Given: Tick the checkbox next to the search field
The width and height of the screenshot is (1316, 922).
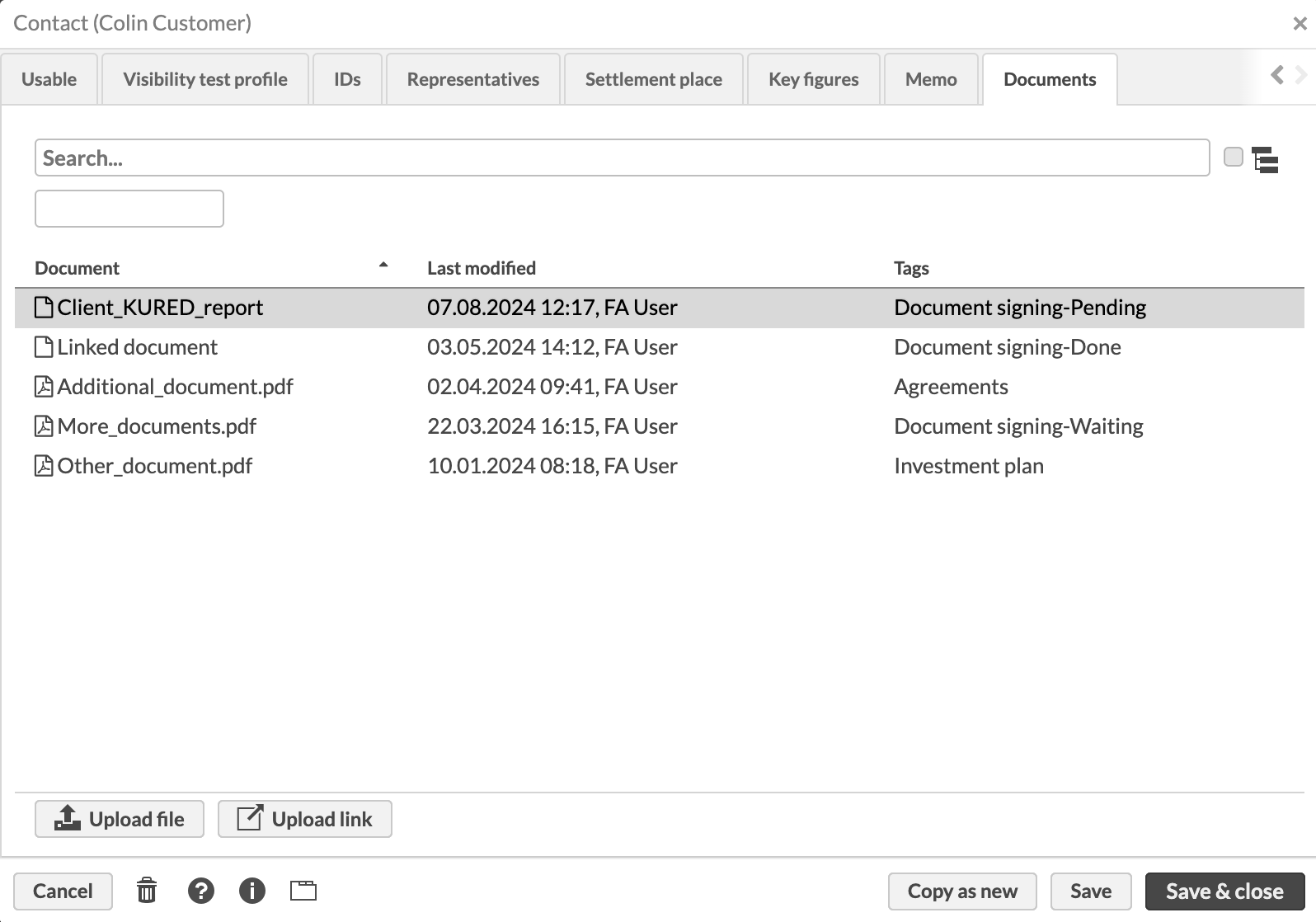Looking at the screenshot, I should 1234,157.
